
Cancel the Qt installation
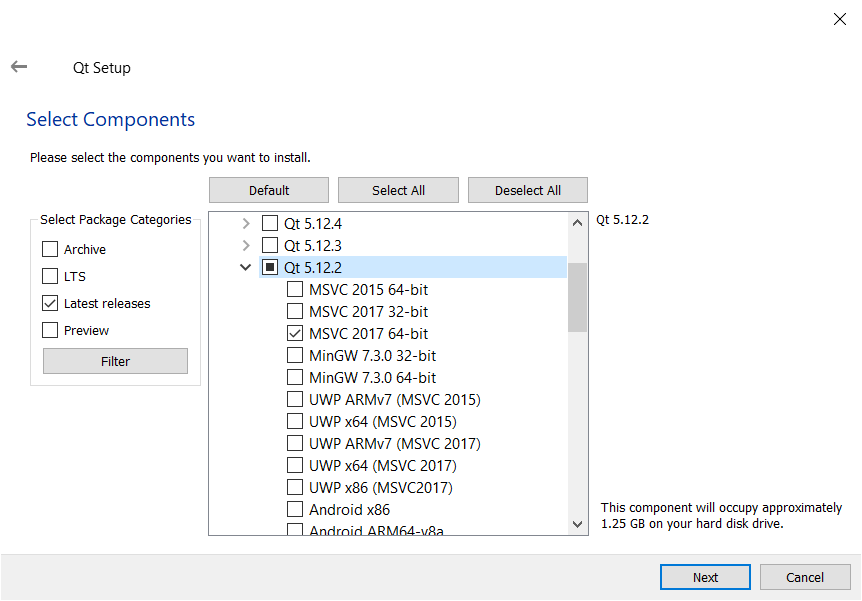coord(805,577)
